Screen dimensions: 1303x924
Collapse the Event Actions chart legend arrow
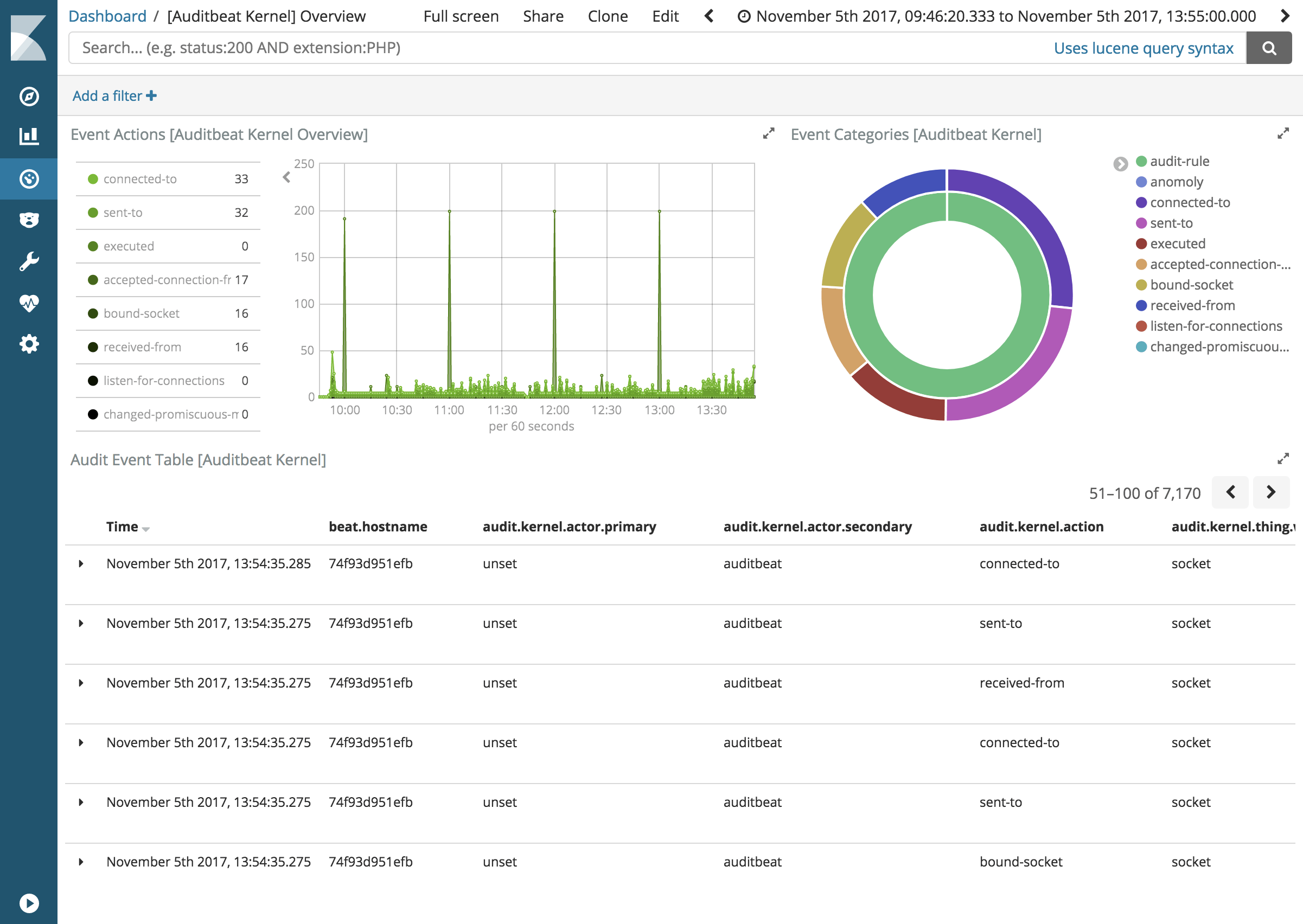(286, 177)
